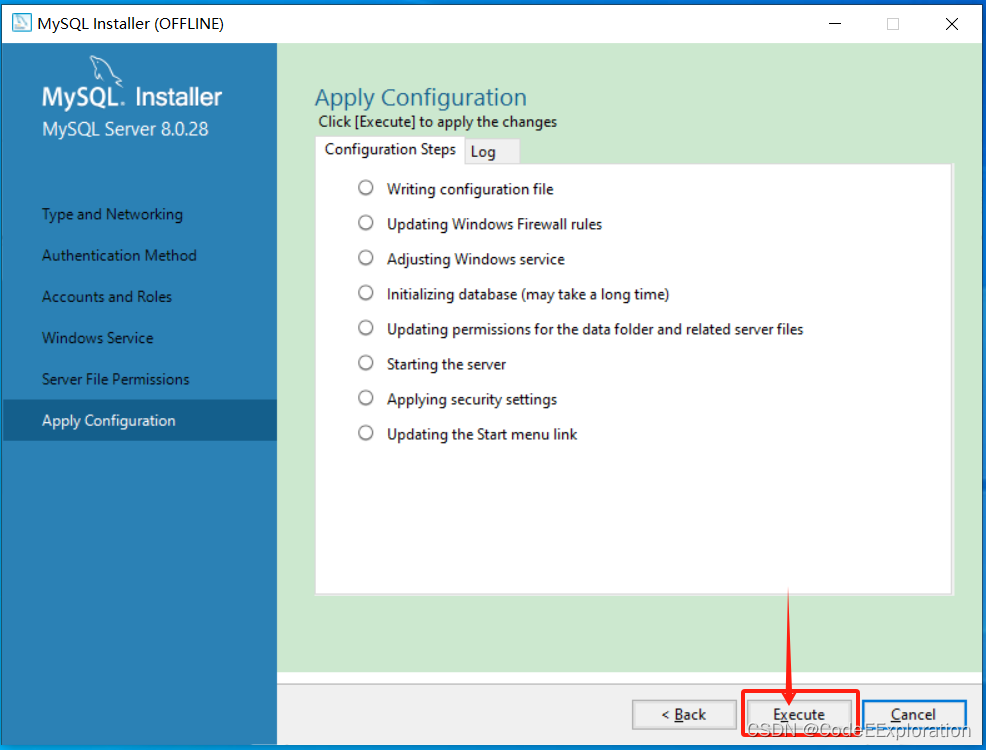Close the MySQL Installer window

click(951, 24)
